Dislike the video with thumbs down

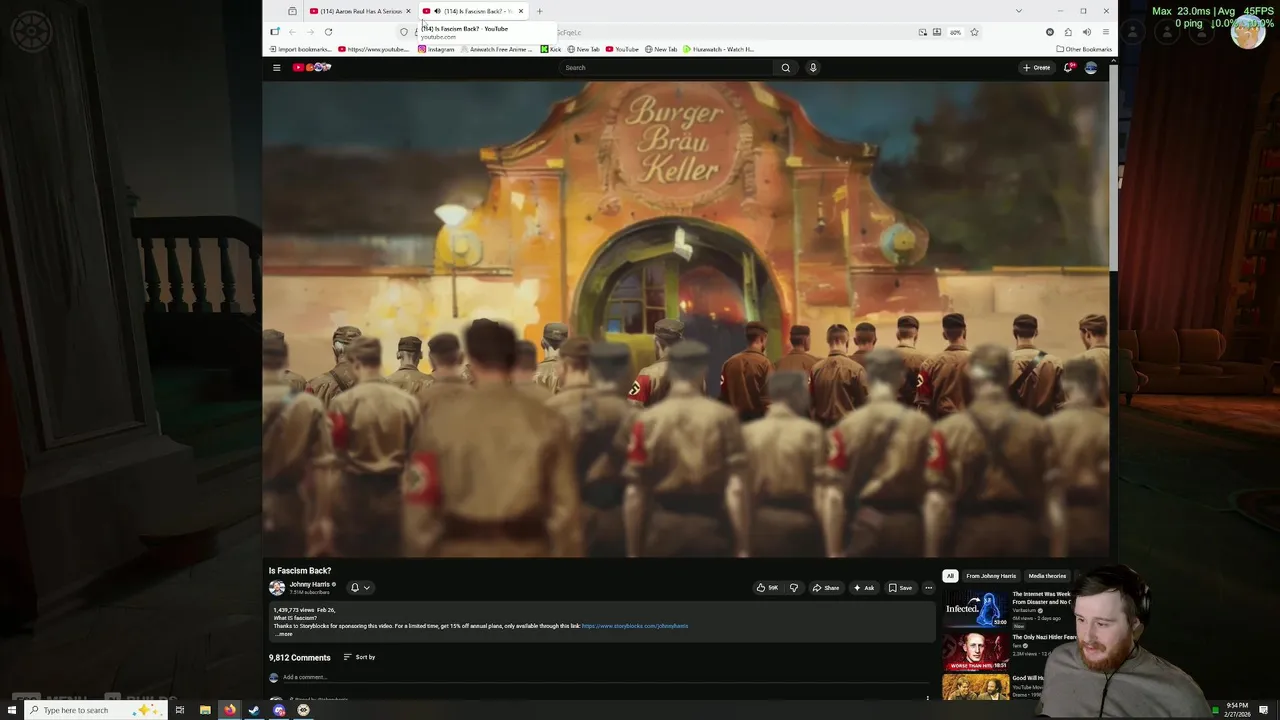794,588
